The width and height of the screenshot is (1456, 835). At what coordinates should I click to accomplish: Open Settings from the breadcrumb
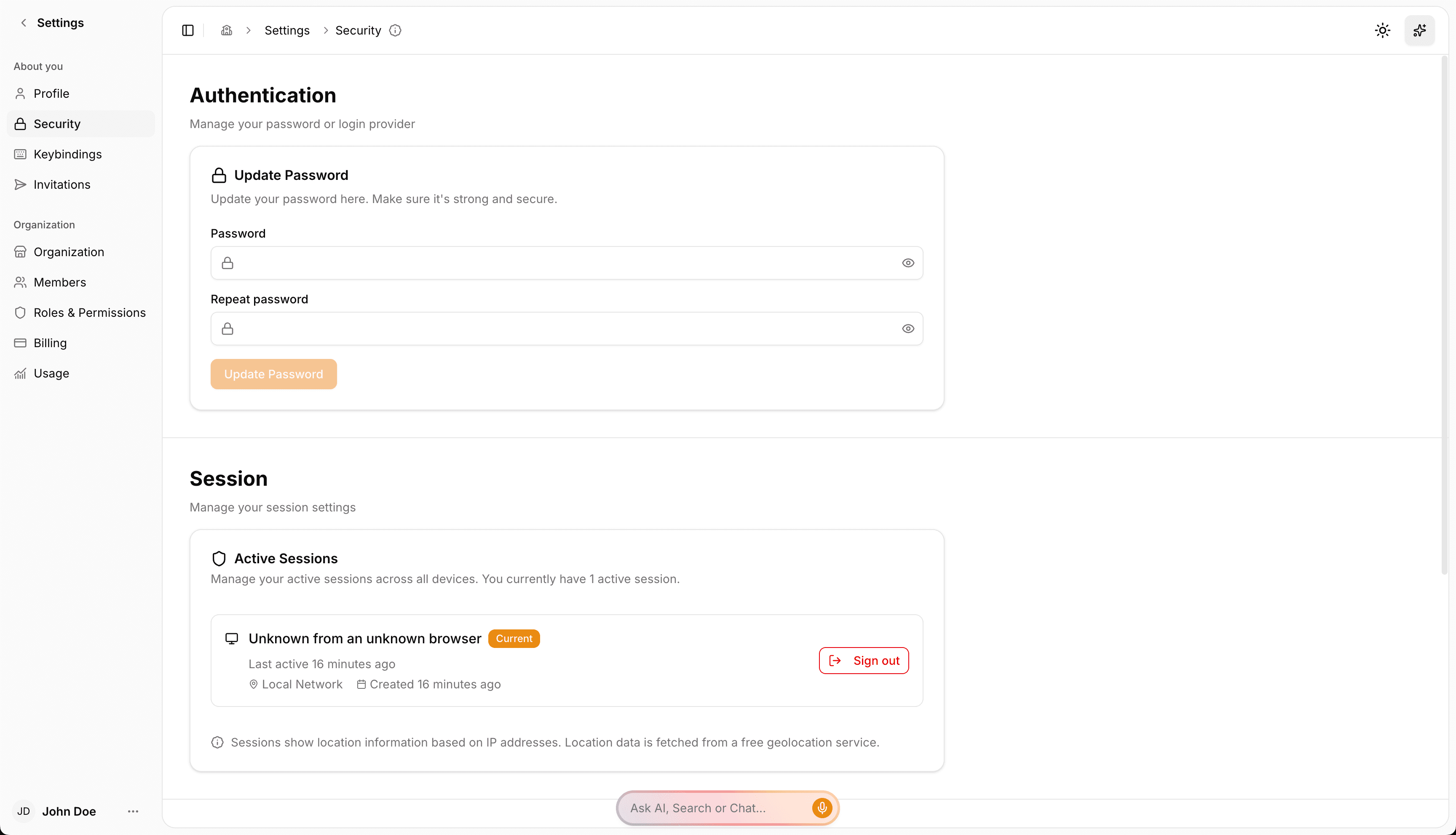point(287,30)
